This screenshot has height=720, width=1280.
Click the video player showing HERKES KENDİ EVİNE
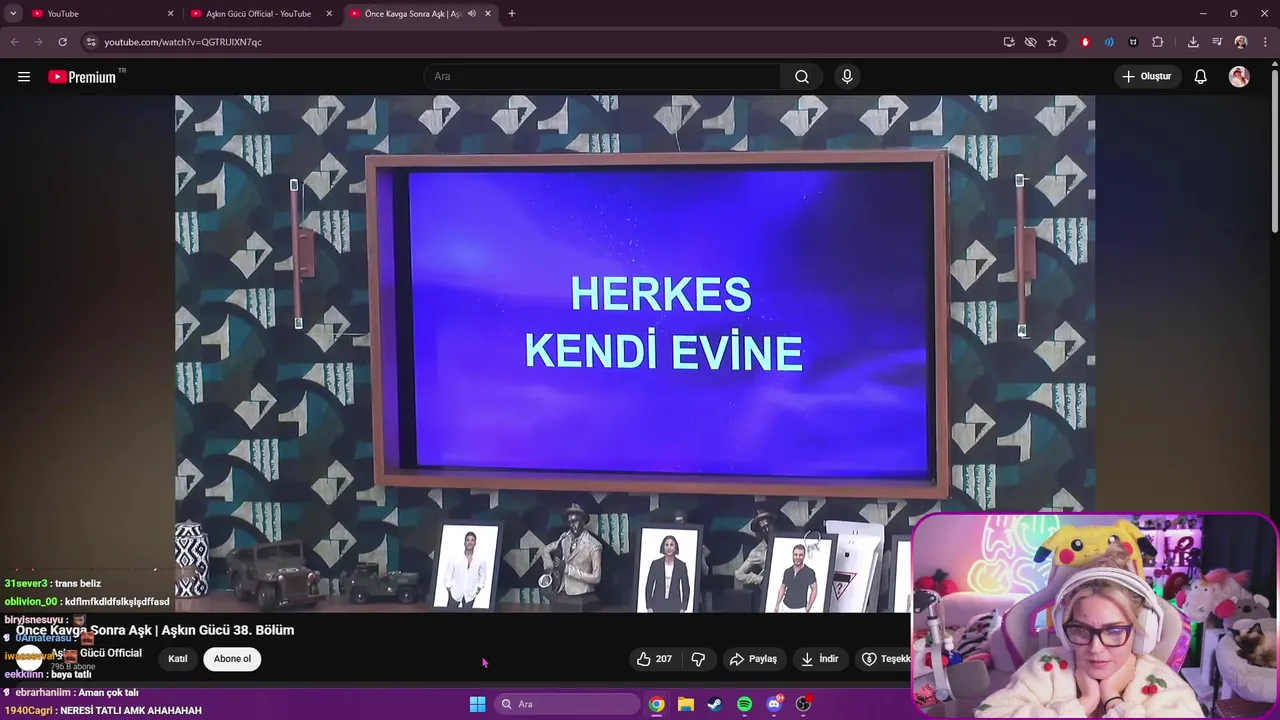(635, 353)
